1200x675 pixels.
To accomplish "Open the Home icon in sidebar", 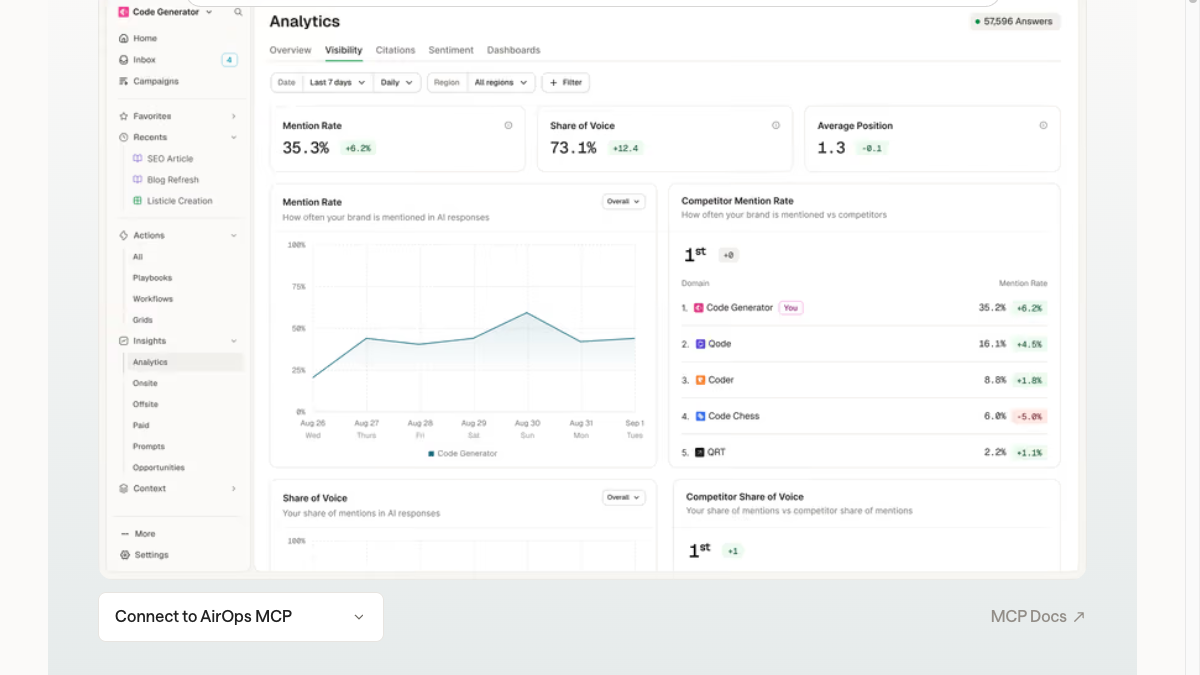I will point(123,38).
